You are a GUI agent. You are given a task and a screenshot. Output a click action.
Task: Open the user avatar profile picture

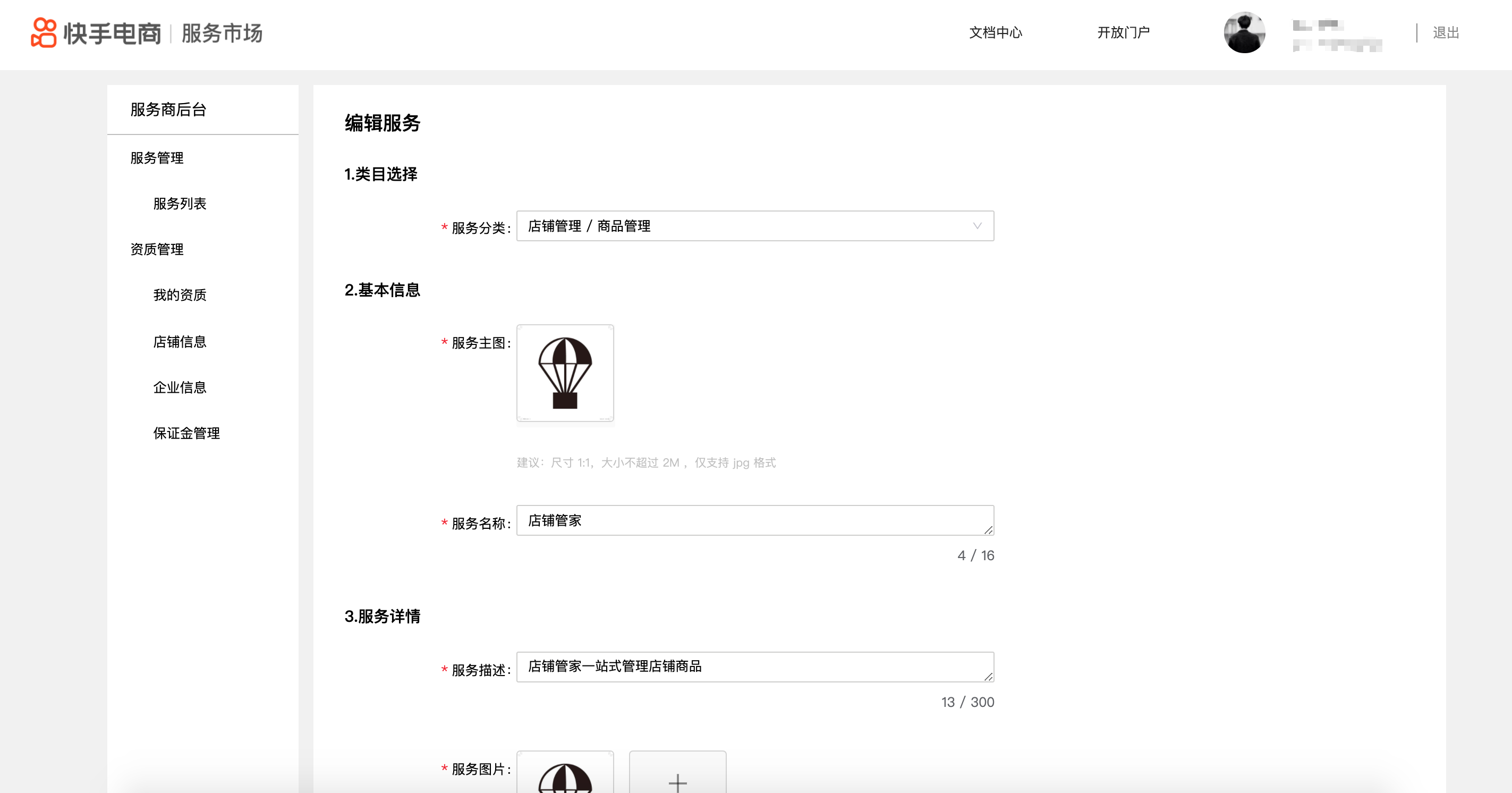[1244, 32]
